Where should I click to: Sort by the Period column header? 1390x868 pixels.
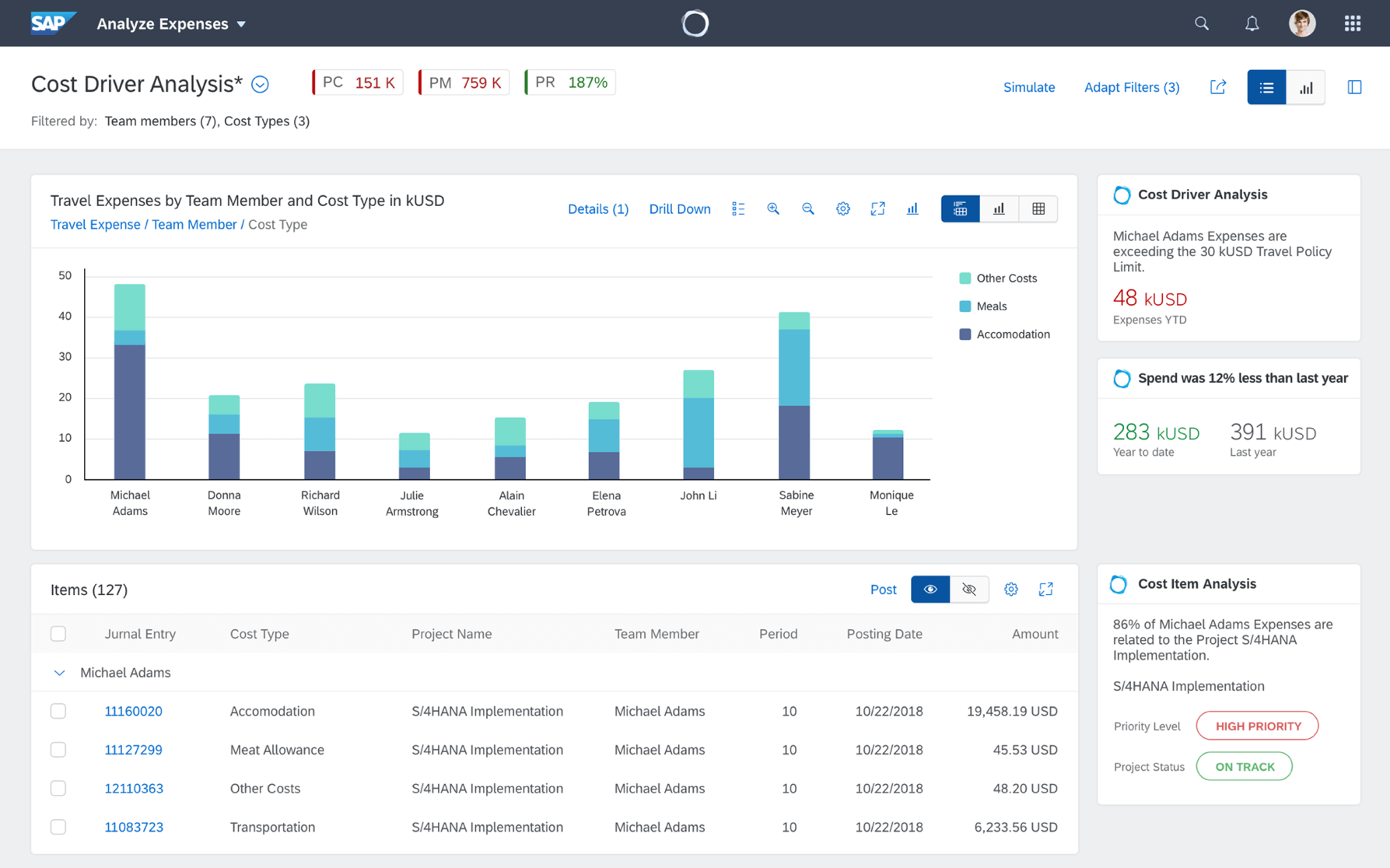click(778, 634)
